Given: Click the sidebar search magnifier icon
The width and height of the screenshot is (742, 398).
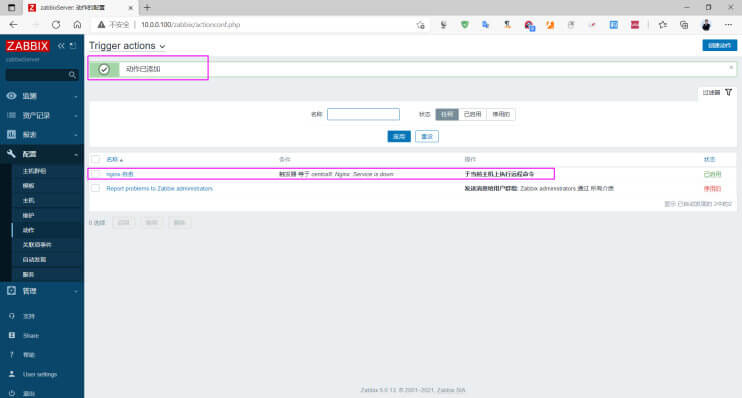Looking at the screenshot, I should (x=72, y=75).
